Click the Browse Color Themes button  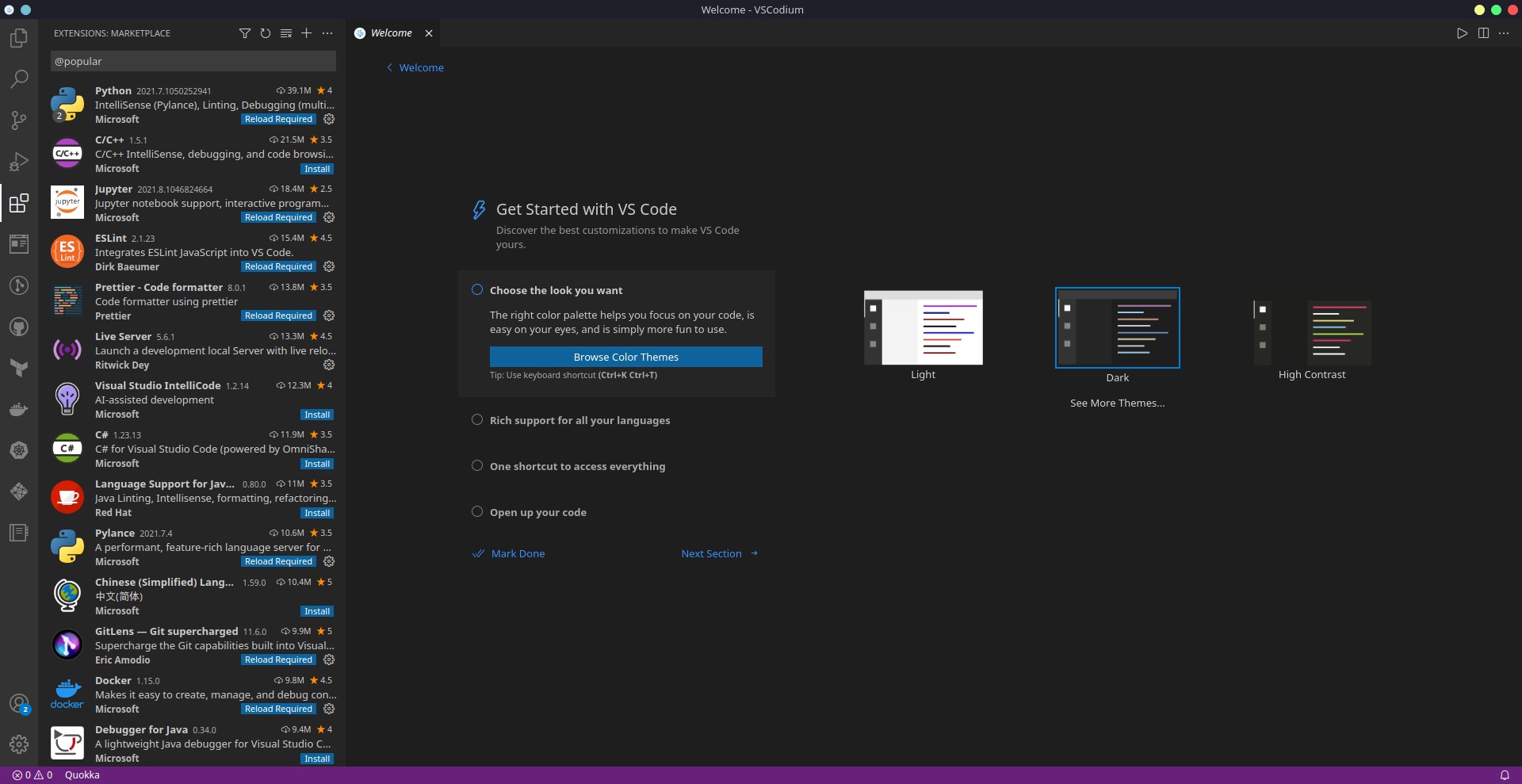click(625, 357)
